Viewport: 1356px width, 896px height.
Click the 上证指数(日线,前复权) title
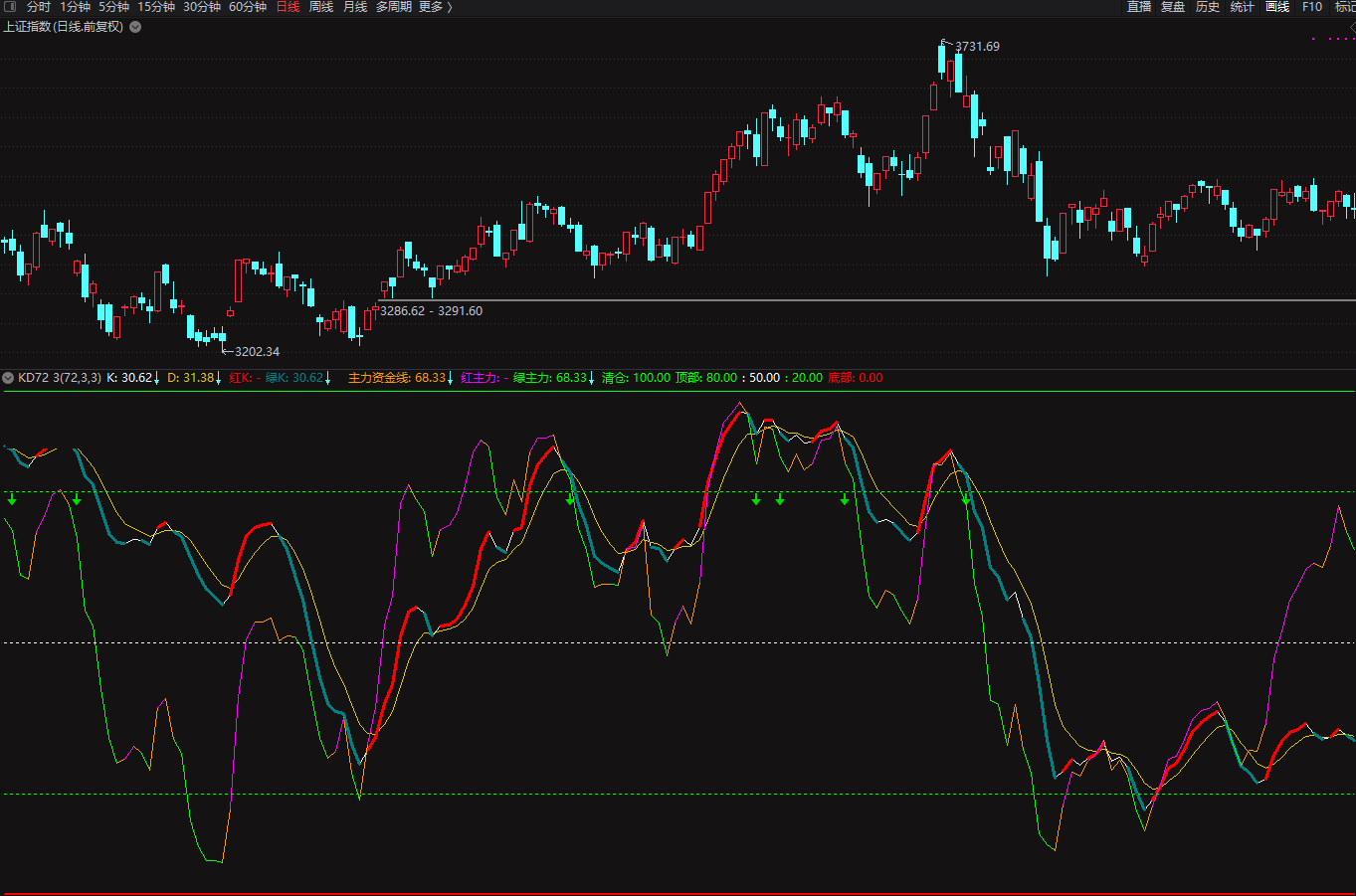[64, 27]
